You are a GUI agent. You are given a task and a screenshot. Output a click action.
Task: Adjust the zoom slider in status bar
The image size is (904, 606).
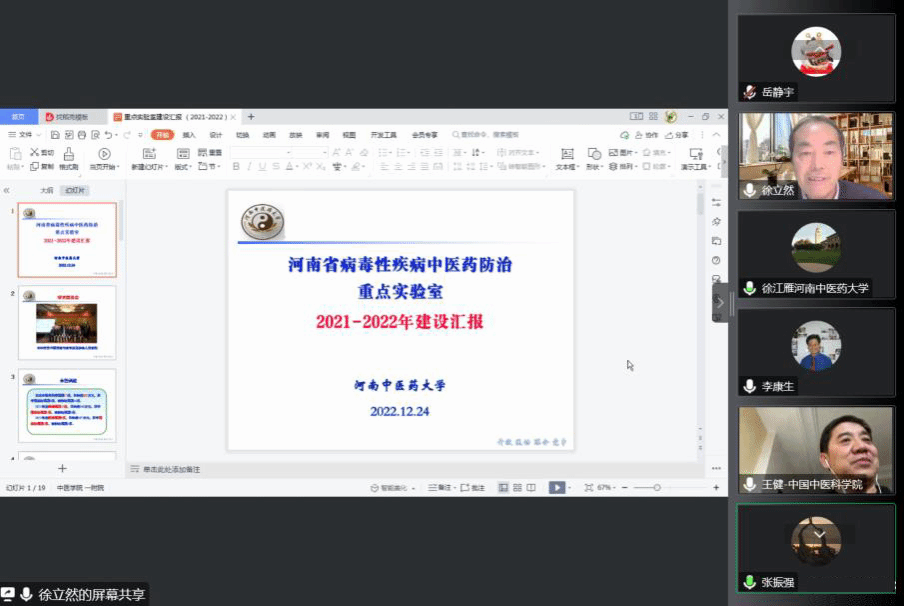click(656, 487)
